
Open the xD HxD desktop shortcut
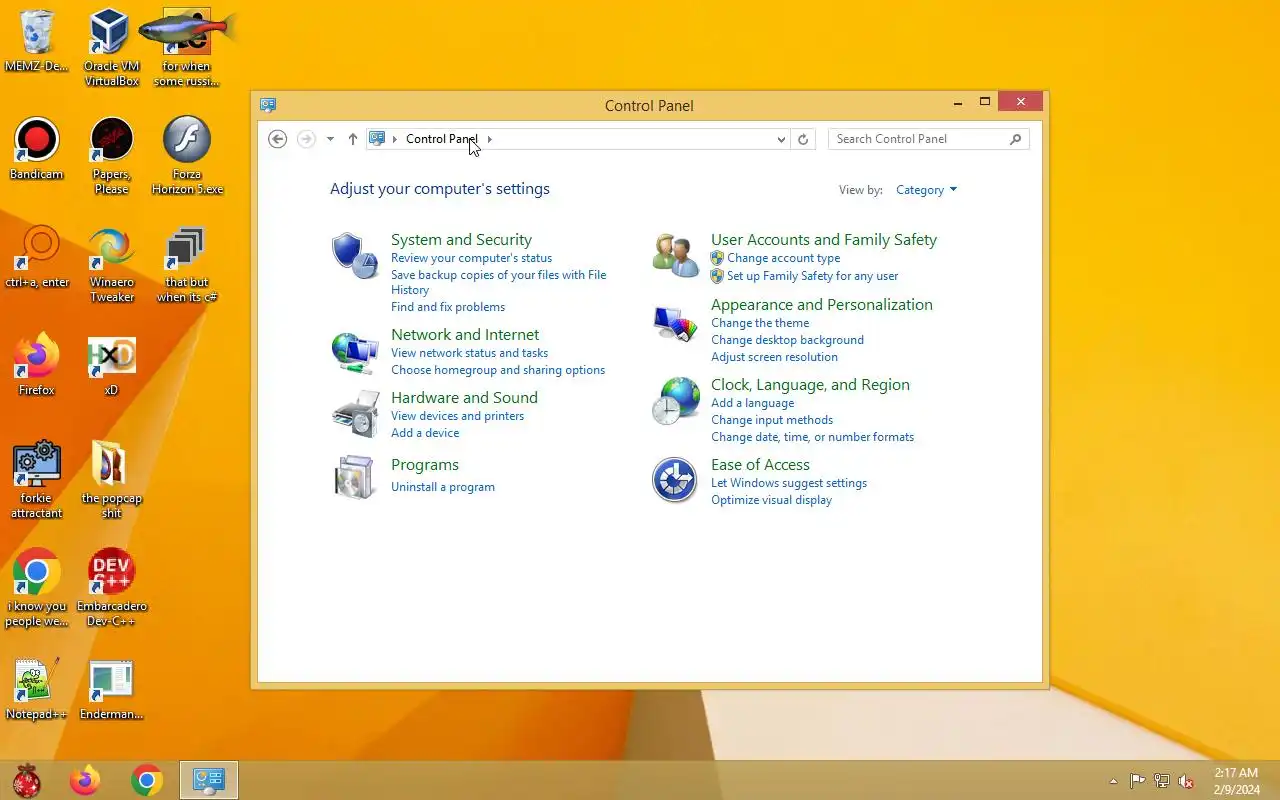tap(111, 366)
